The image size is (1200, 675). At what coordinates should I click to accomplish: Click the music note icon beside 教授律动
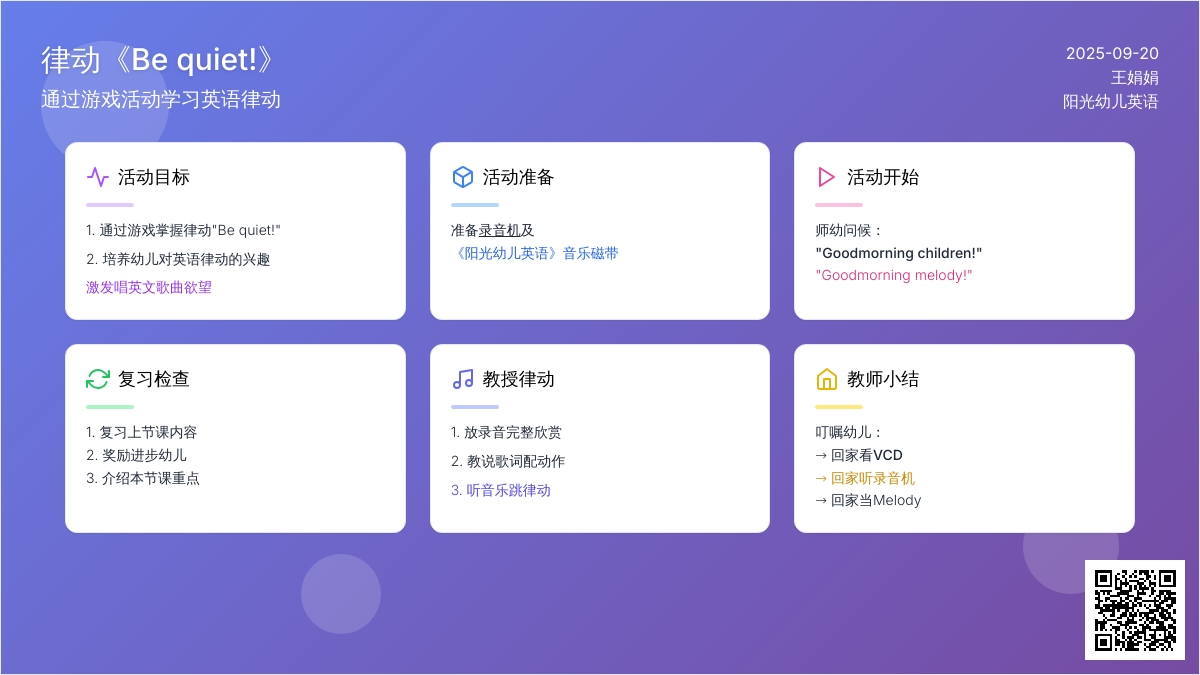point(462,379)
